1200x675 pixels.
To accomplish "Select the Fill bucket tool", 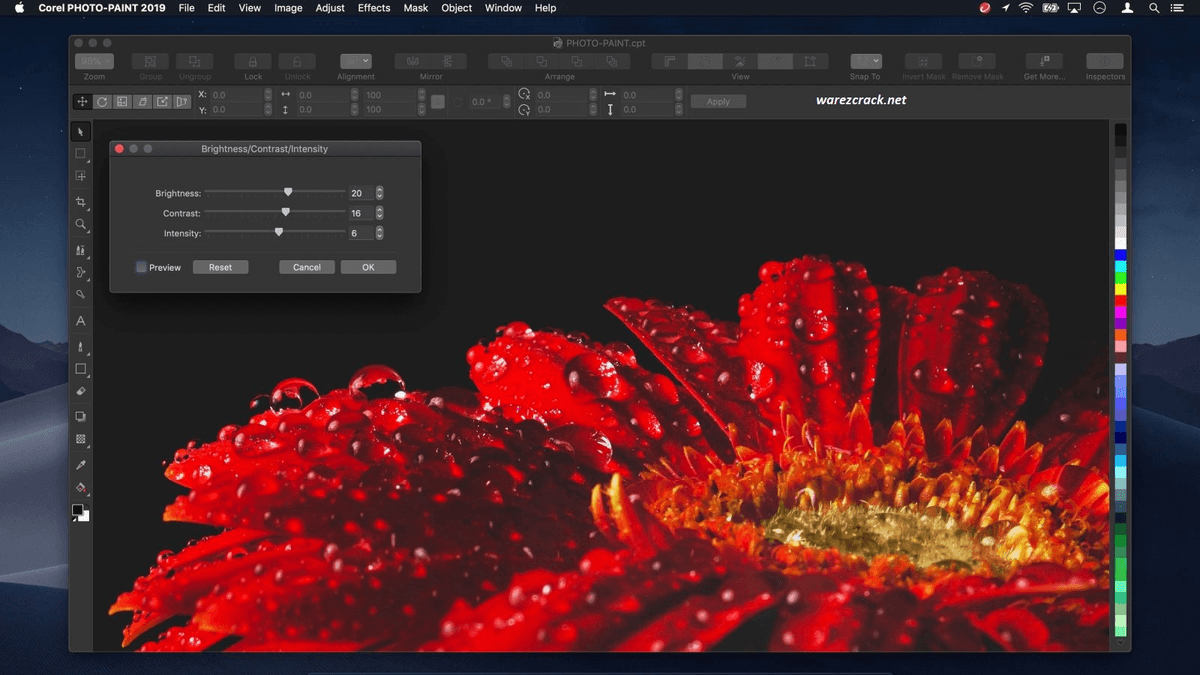I will [x=81, y=488].
